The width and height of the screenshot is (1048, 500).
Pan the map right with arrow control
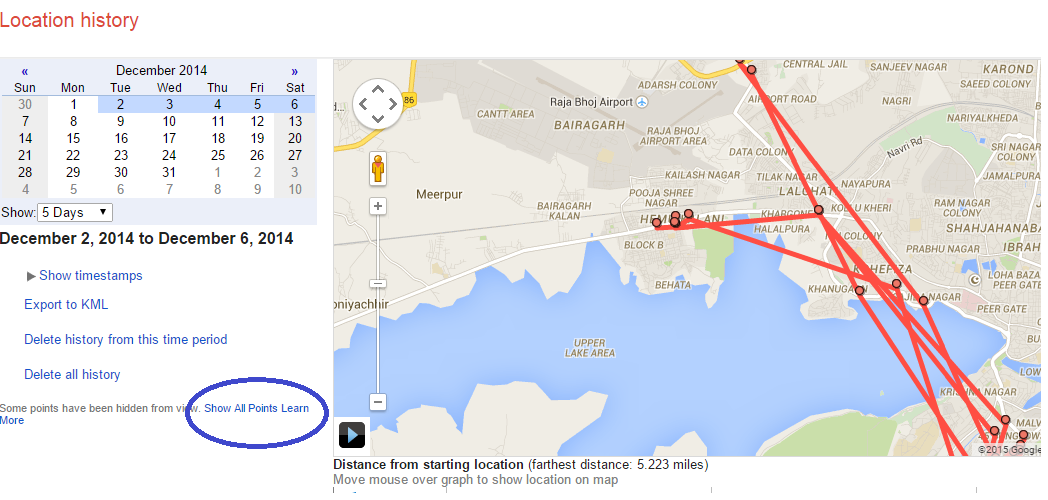click(392, 104)
